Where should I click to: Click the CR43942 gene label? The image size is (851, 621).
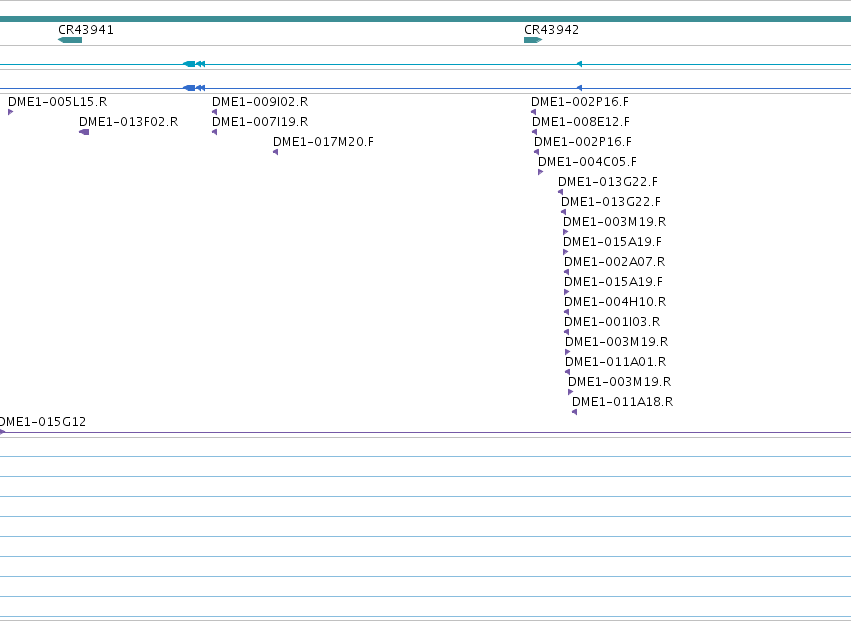551,30
